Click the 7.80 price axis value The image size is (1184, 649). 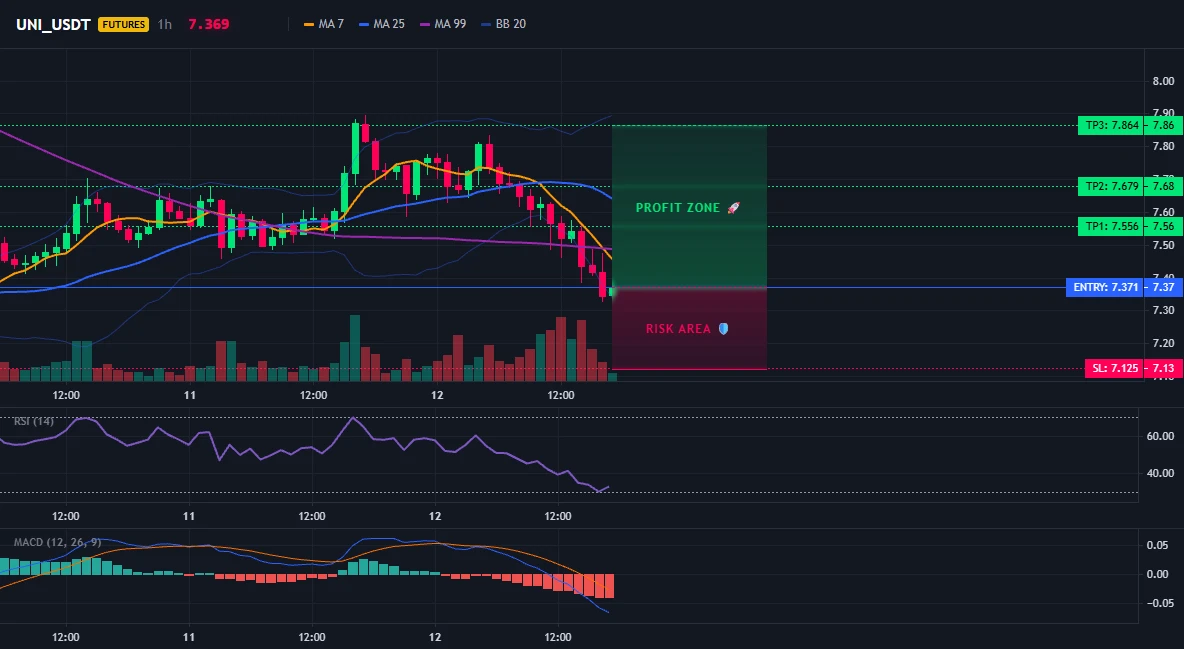[x=1164, y=147]
